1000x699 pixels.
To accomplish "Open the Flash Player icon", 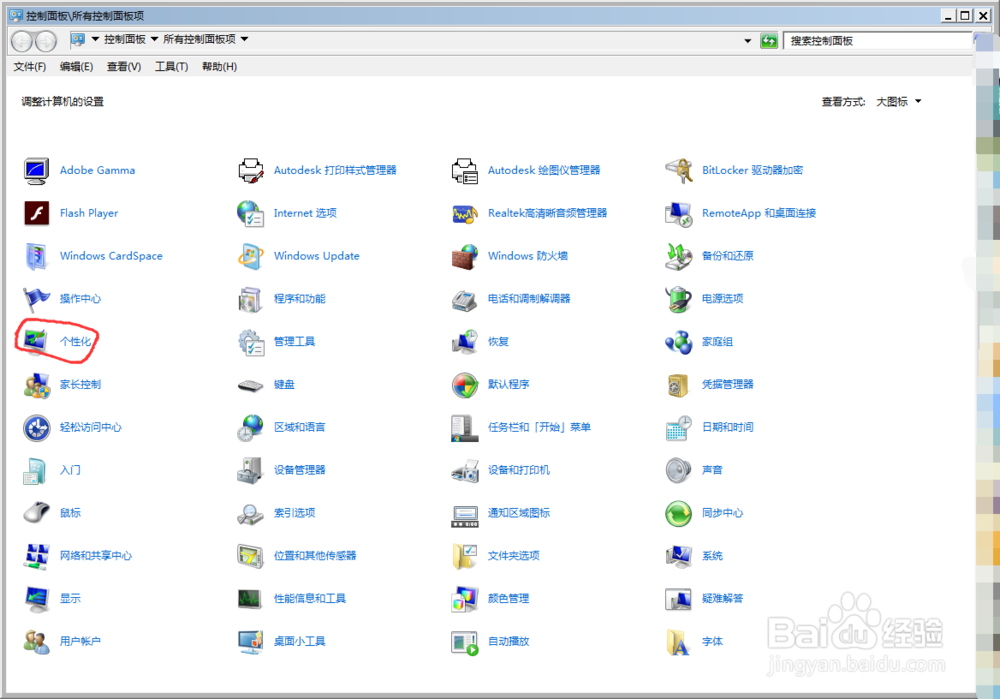I will coord(36,214).
